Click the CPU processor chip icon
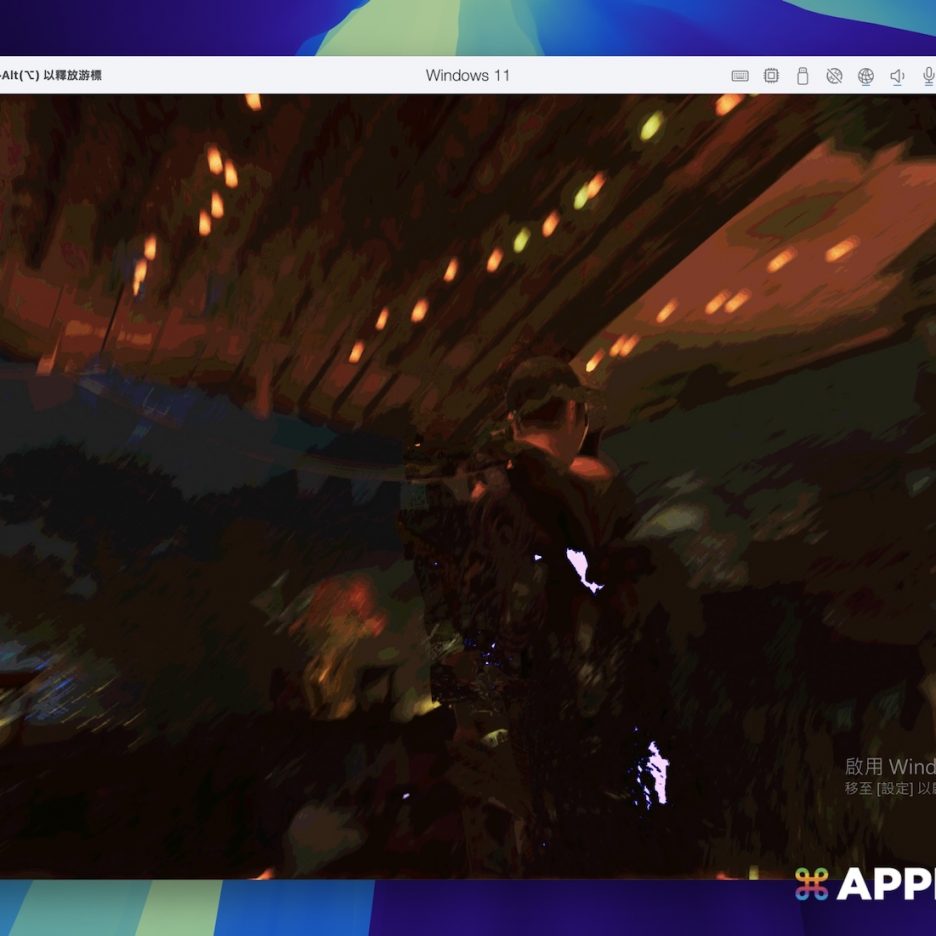The width and height of the screenshot is (936, 936). (771, 76)
